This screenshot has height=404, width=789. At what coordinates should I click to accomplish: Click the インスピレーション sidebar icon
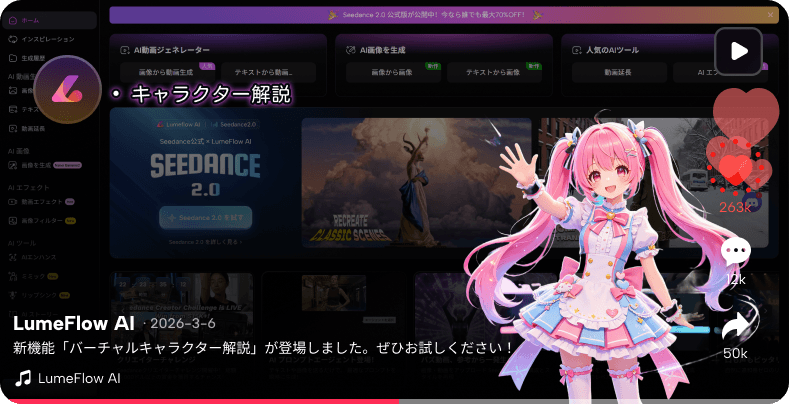[13, 39]
